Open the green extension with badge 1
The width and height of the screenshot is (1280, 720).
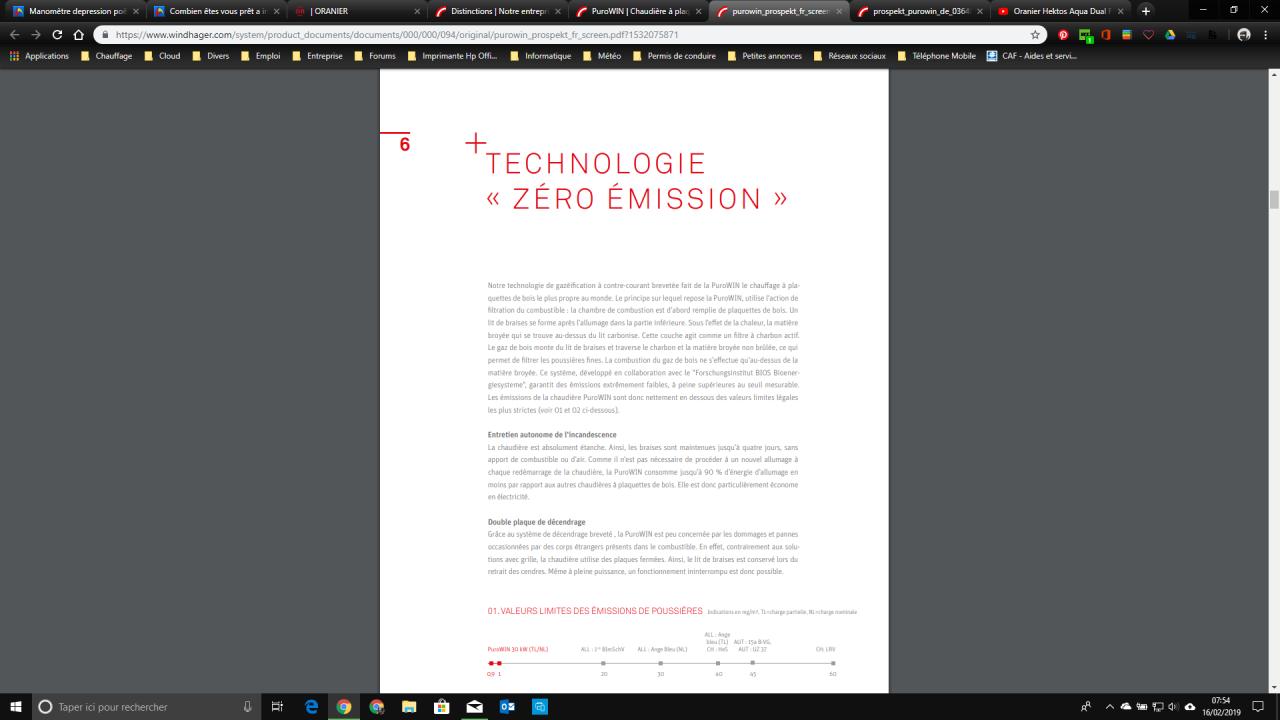click(1085, 35)
